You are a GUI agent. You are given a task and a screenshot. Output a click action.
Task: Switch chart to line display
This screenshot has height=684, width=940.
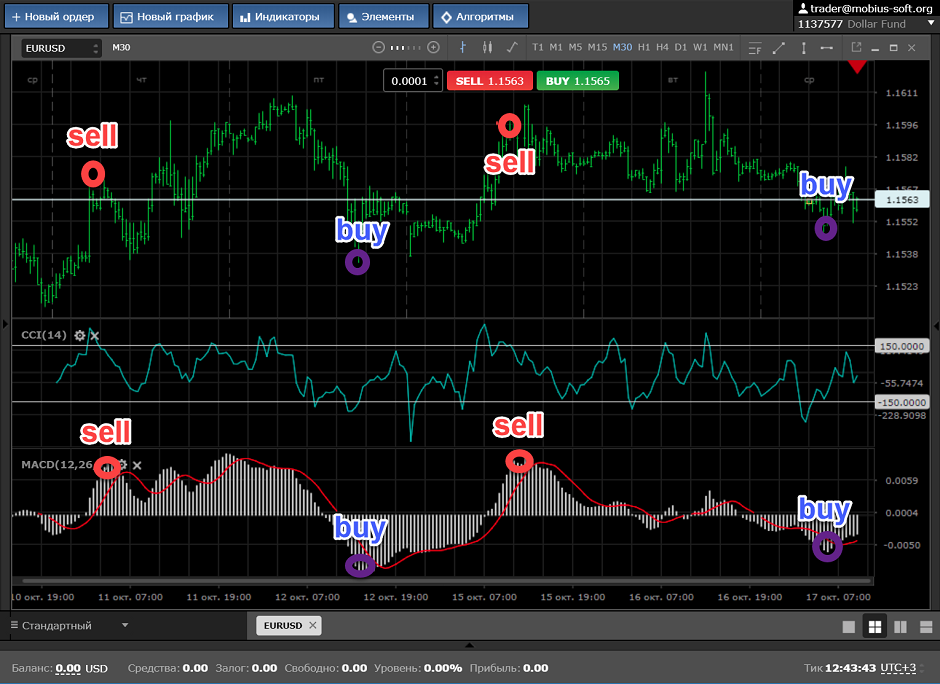point(512,47)
